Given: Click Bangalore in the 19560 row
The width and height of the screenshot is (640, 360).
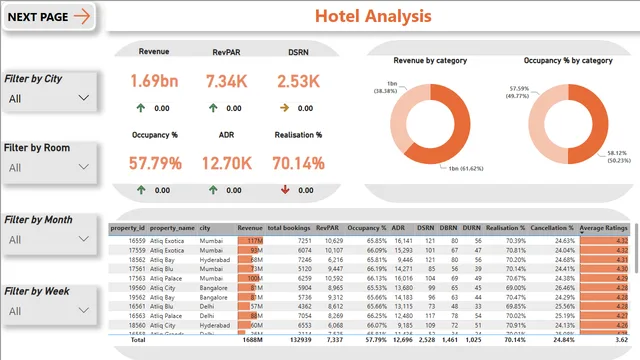Looking at the screenshot, I should 213,288.
